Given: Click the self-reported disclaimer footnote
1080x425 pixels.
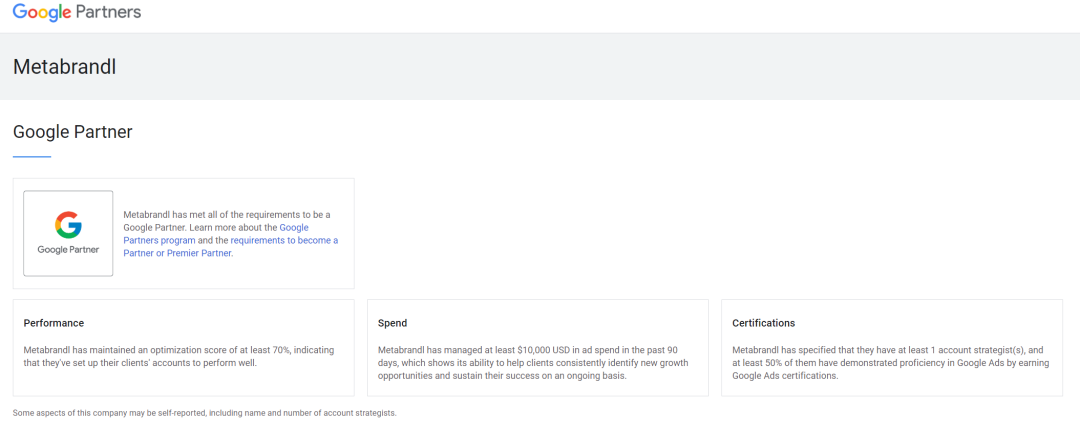Looking at the screenshot, I should (x=205, y=413).
